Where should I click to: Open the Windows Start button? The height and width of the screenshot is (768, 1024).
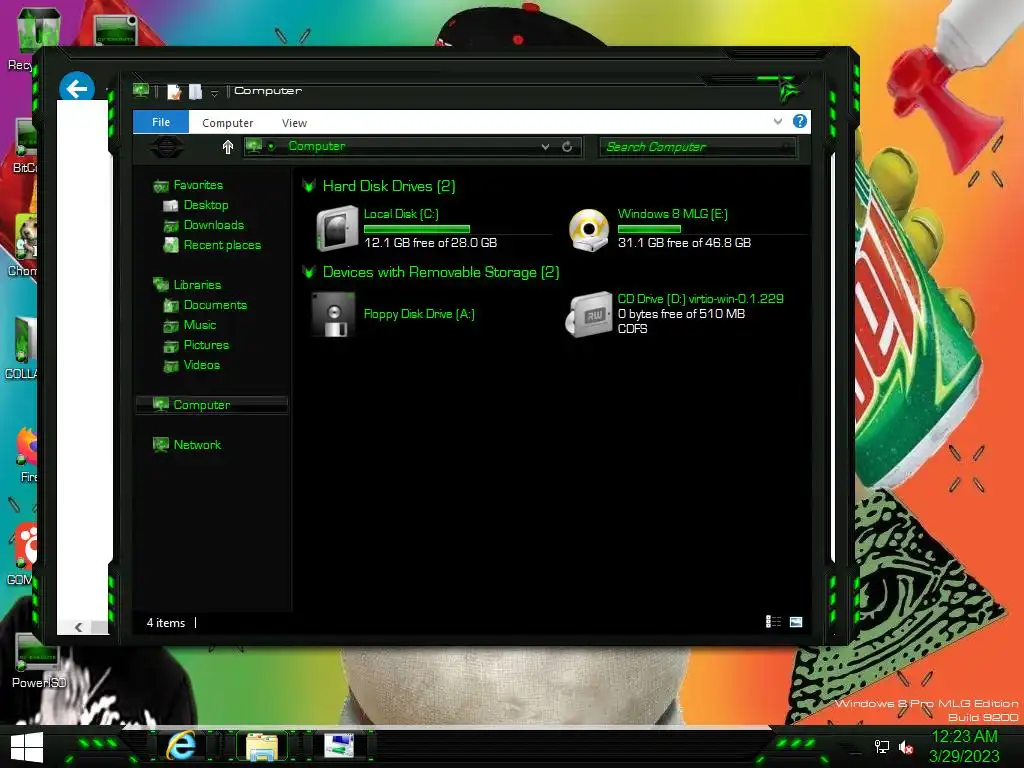[27, 747]
